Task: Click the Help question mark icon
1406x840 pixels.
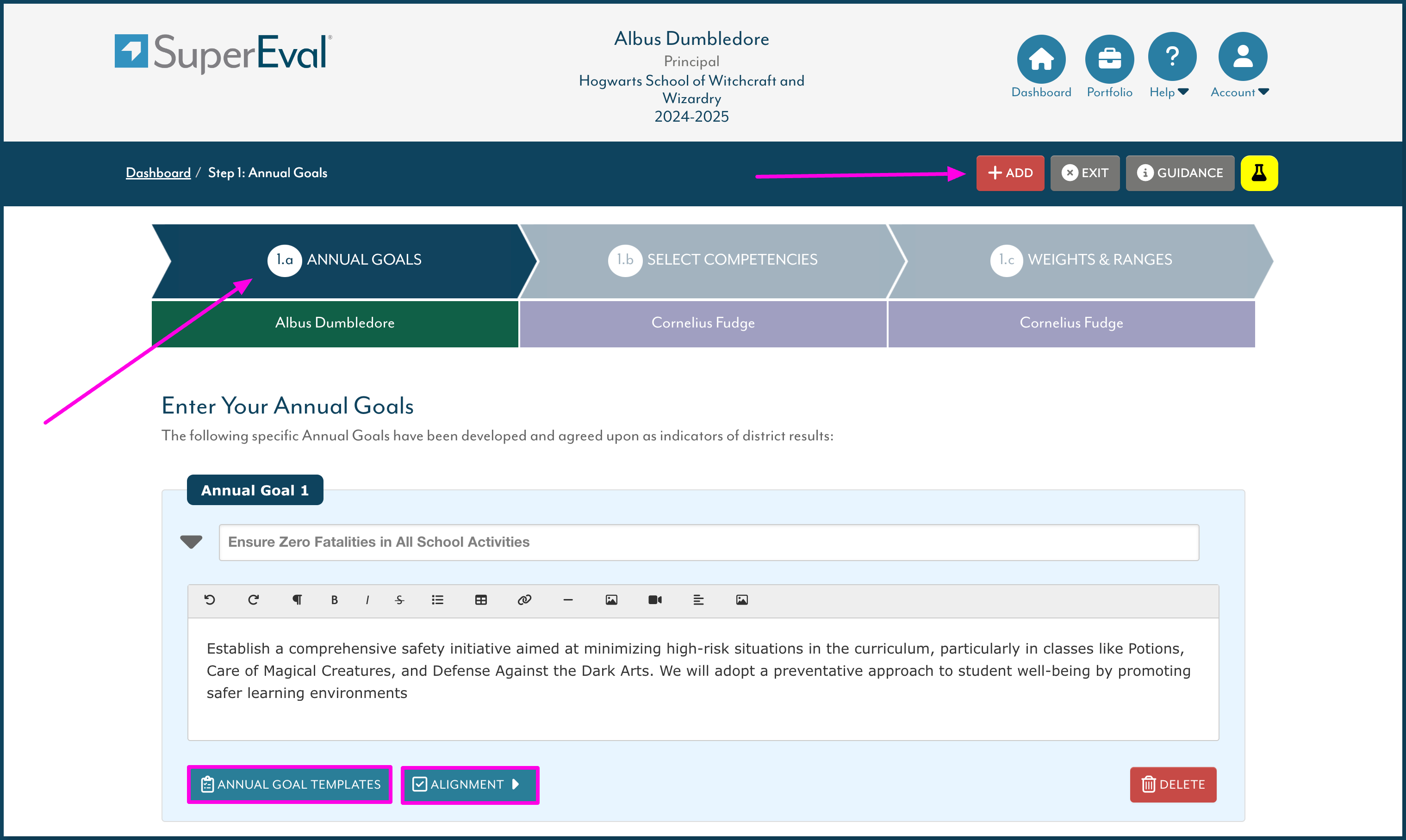Action: 1171,56
